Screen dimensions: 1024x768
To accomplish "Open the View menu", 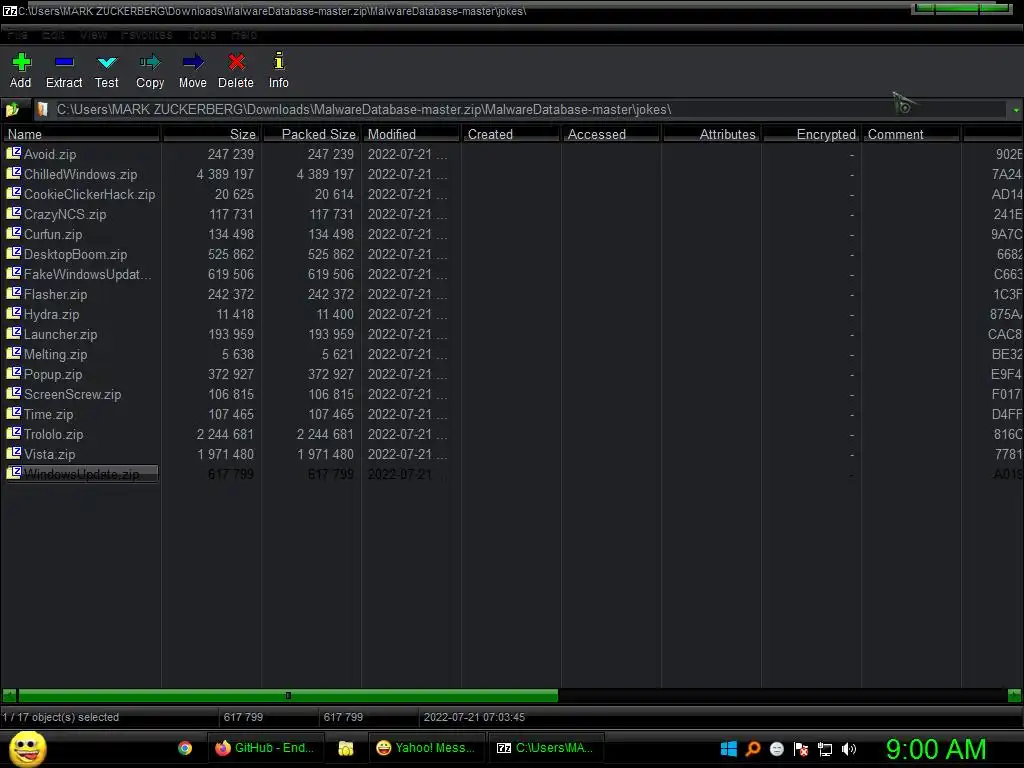I will (93, 35).
